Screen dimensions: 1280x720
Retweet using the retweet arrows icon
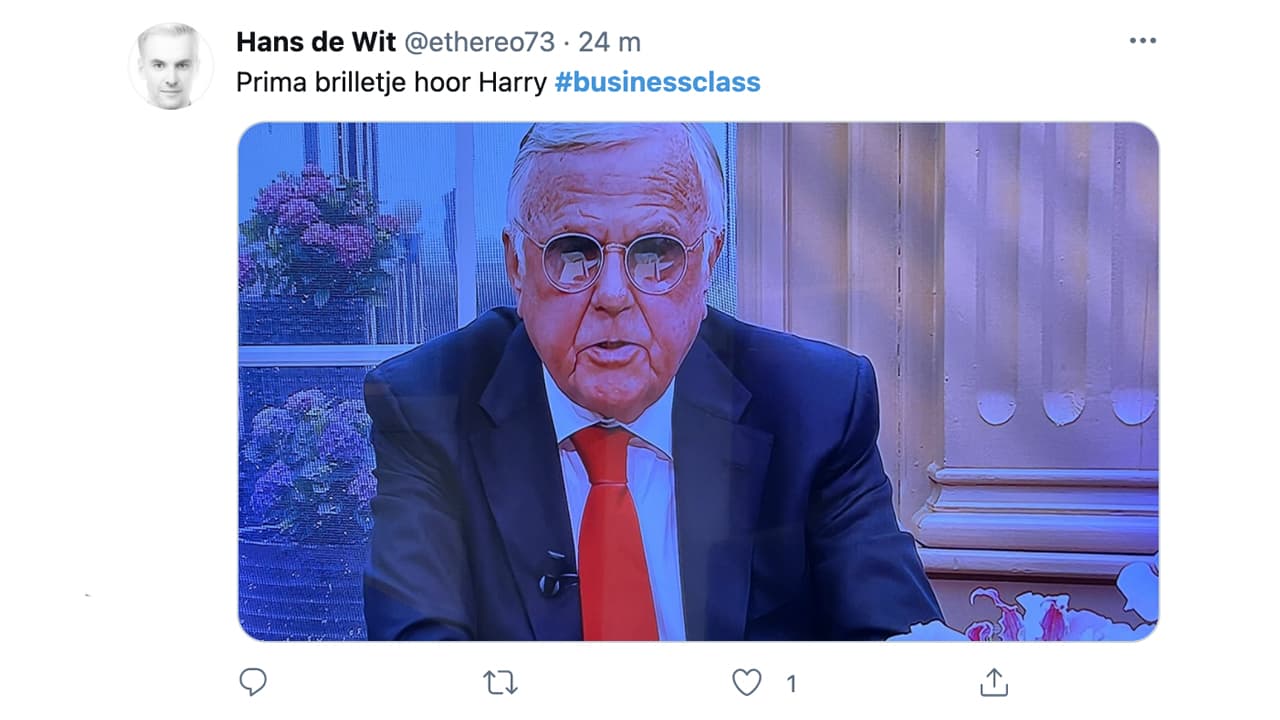point(500,683)
